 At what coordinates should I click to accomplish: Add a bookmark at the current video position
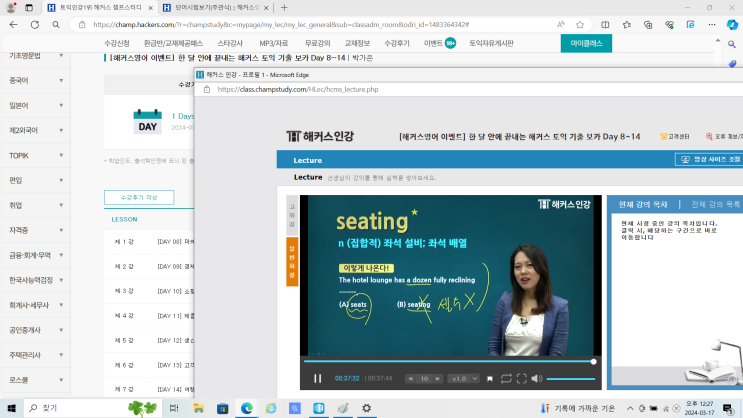489,378
